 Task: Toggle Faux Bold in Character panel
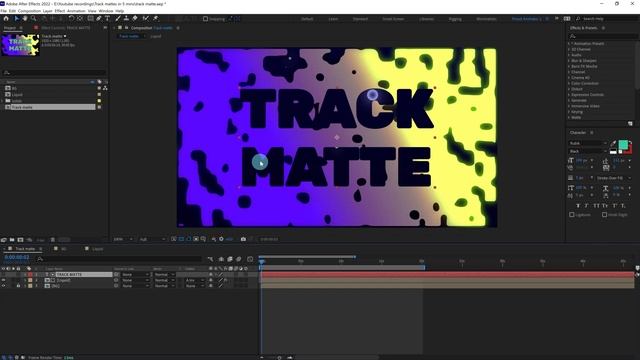(x=578, y=206)
